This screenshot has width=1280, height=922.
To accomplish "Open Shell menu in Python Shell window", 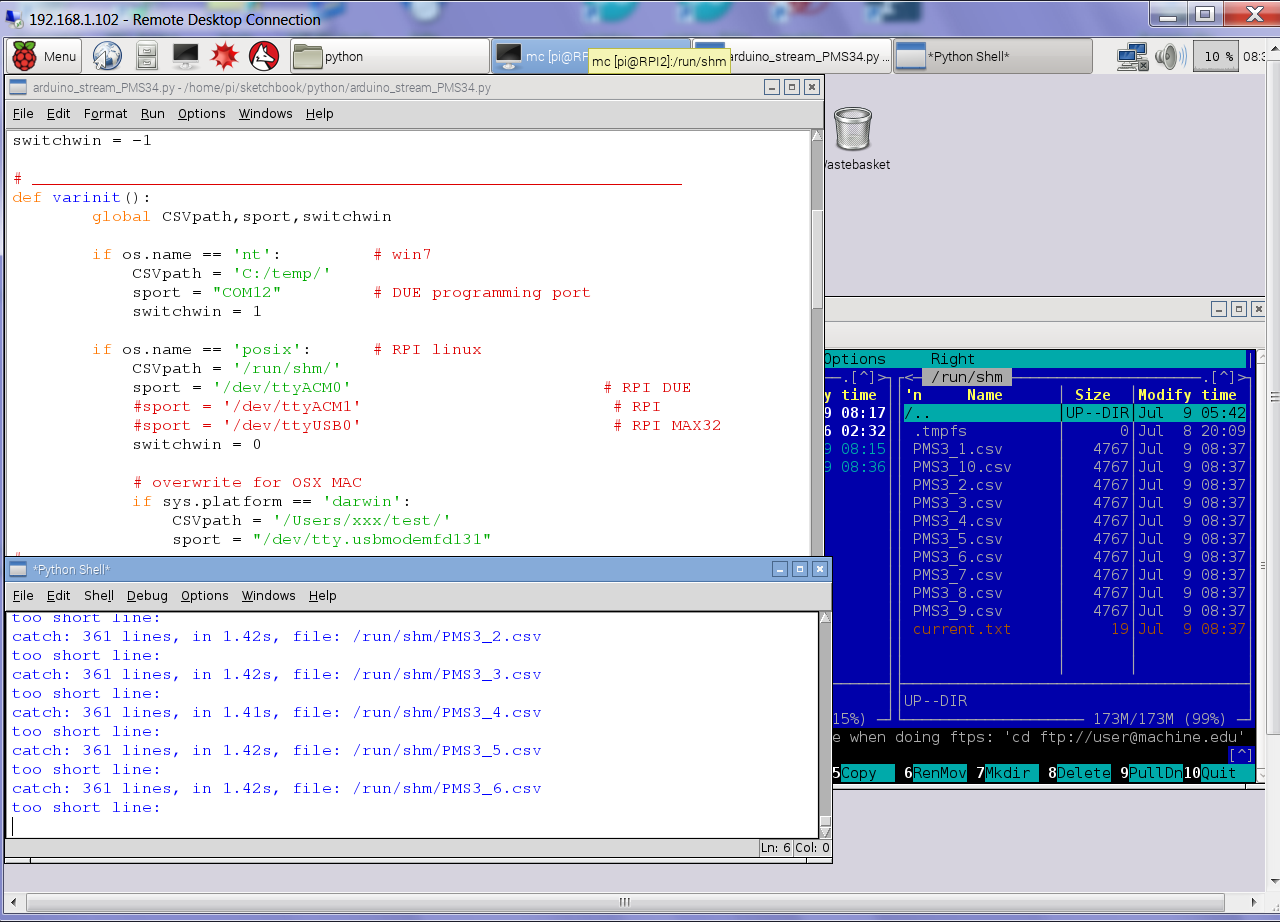I will point(98,596).
